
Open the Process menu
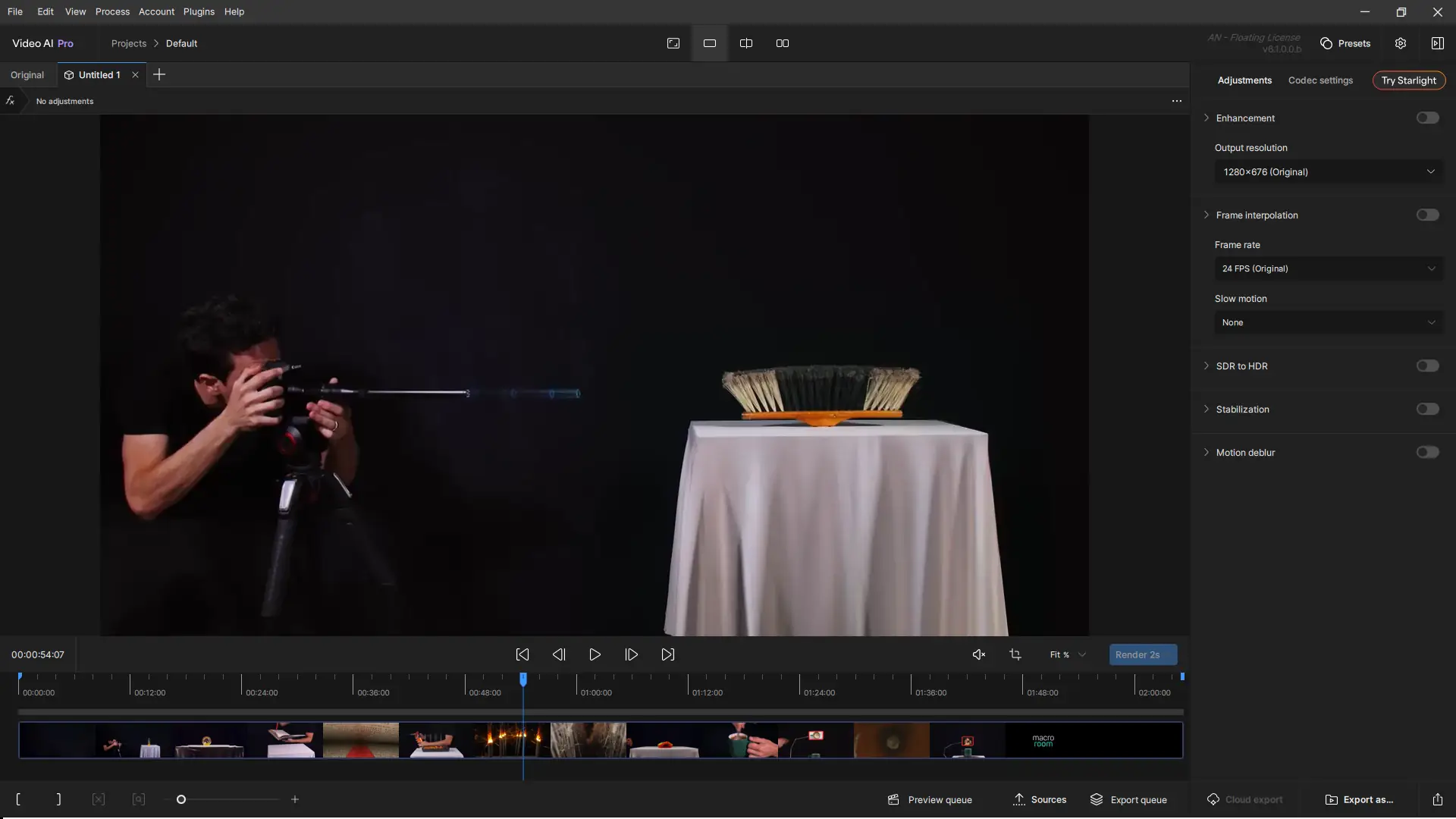pos(112,11)
